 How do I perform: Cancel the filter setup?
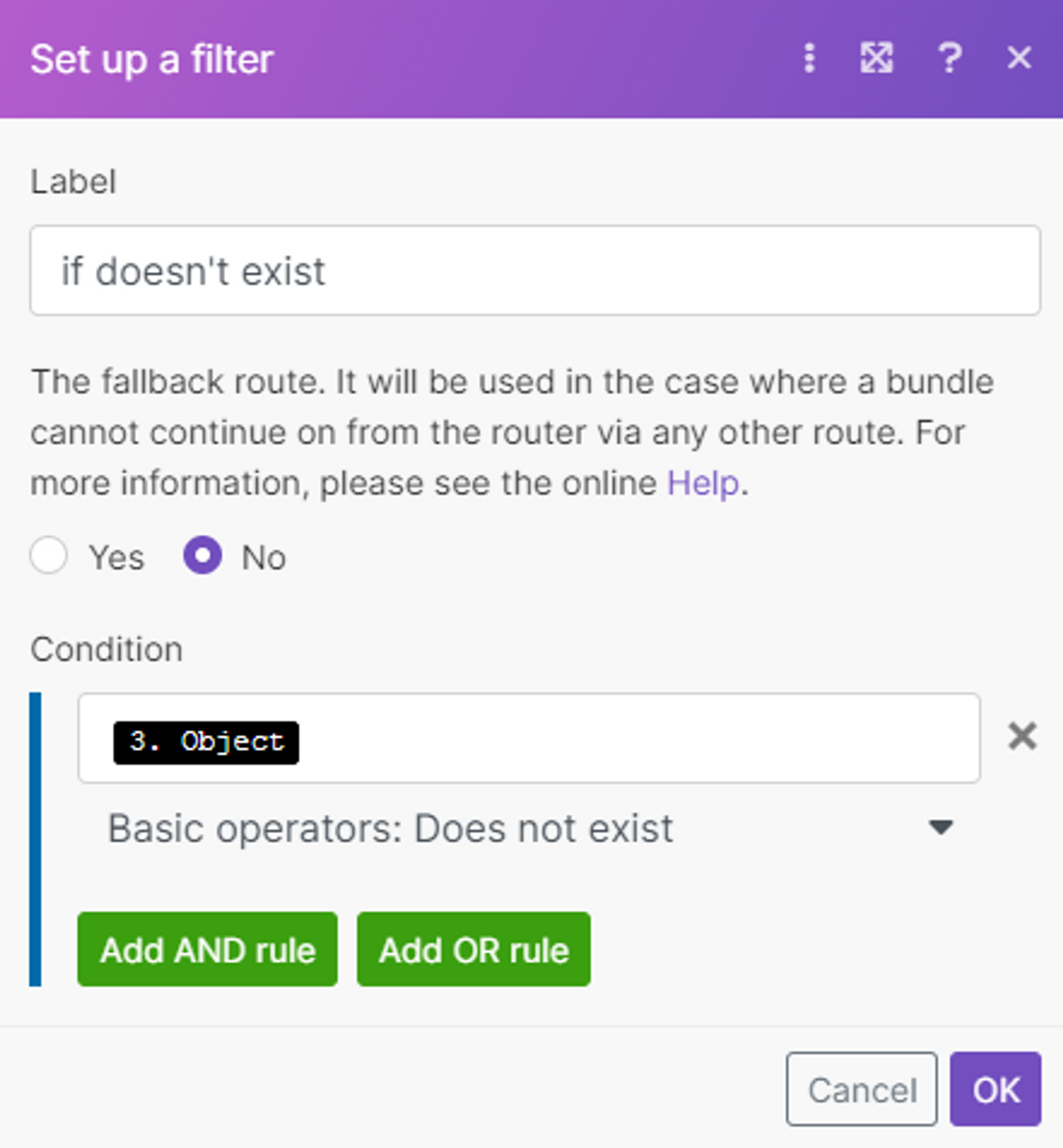tap(861, 1090)
